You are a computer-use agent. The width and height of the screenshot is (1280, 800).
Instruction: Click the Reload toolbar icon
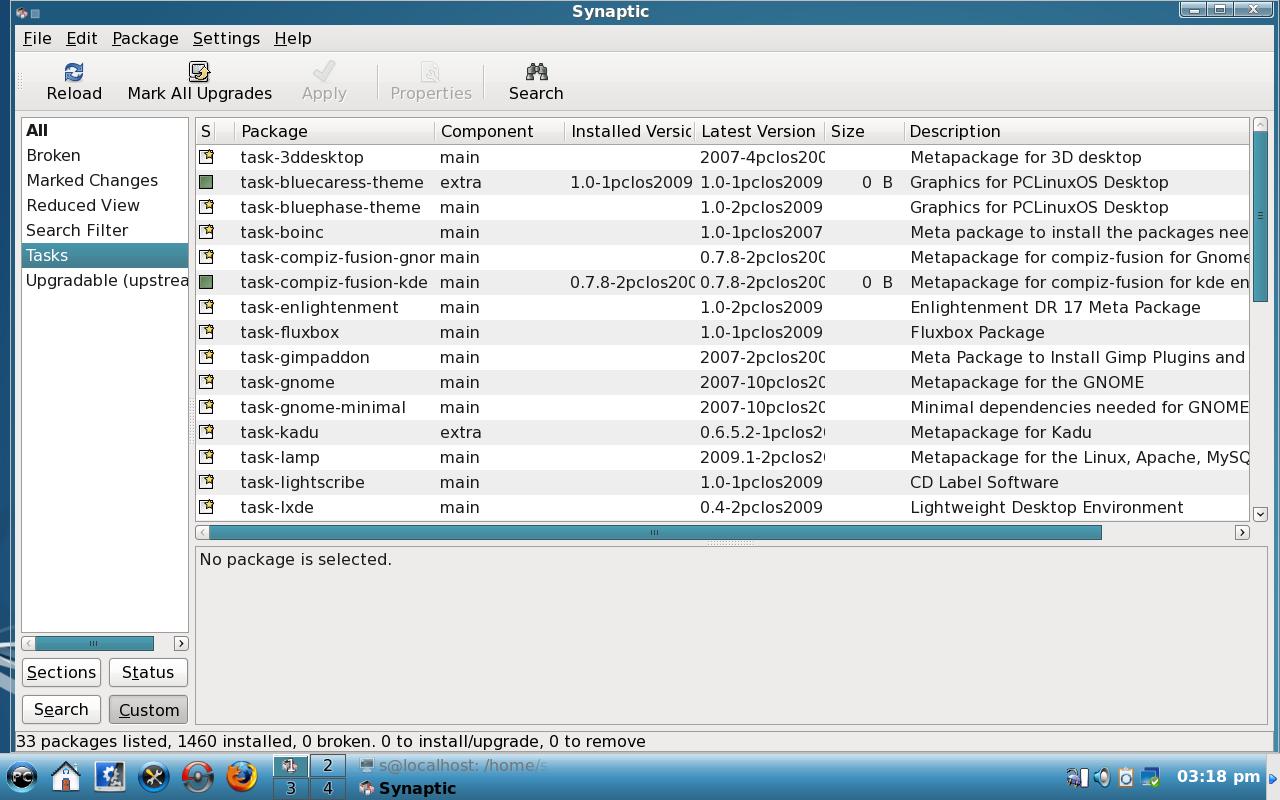point(74,72)
